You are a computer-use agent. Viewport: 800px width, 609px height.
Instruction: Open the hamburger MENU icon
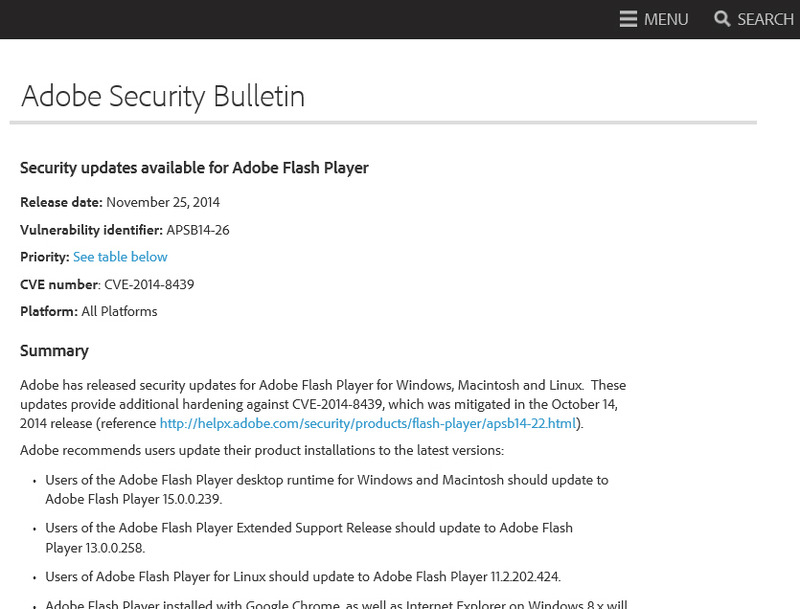click(x=628, y=19)
